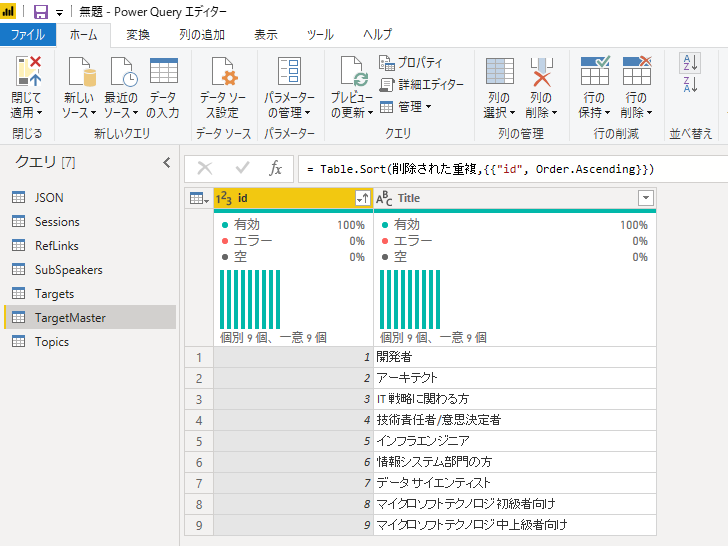728x546 pixels.
Task: Open the table options menu dropdown
Action: click(x=199, y=198)
